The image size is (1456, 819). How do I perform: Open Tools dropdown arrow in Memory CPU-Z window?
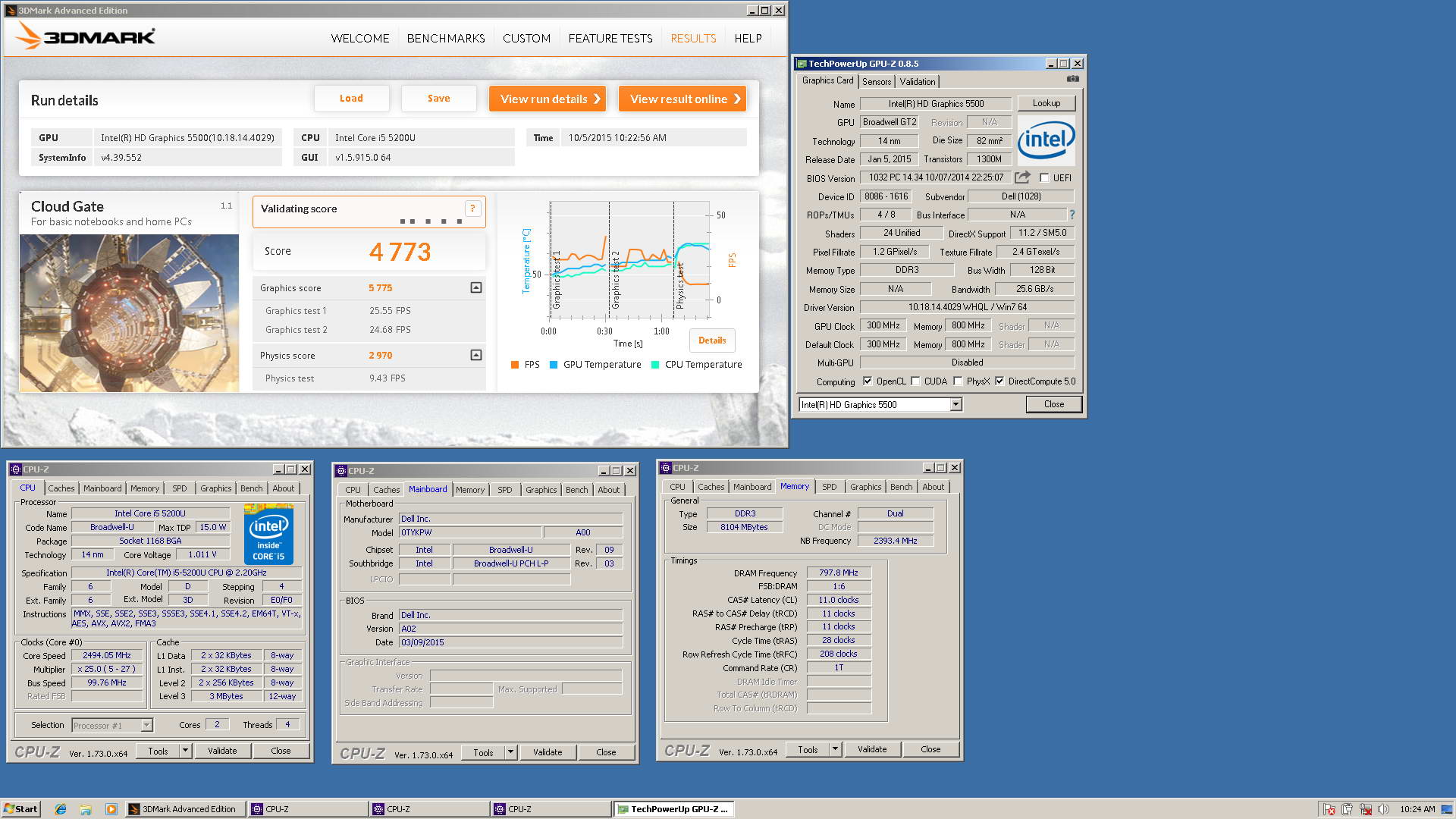coord(834,749)
